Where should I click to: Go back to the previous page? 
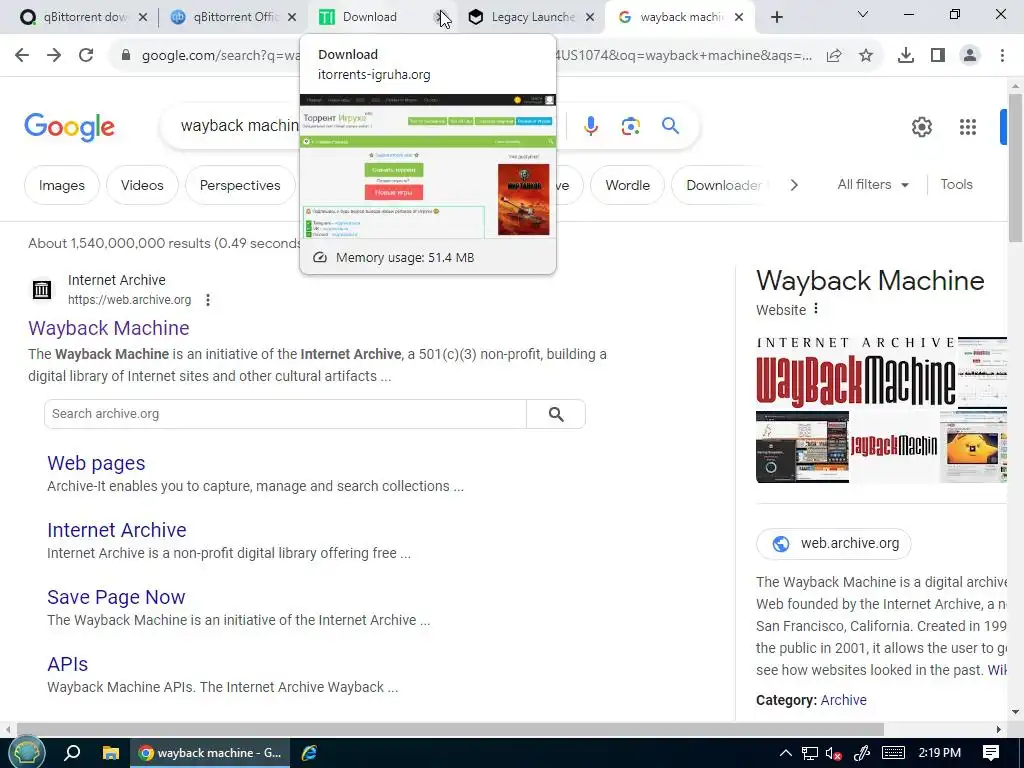click(22, 56)
